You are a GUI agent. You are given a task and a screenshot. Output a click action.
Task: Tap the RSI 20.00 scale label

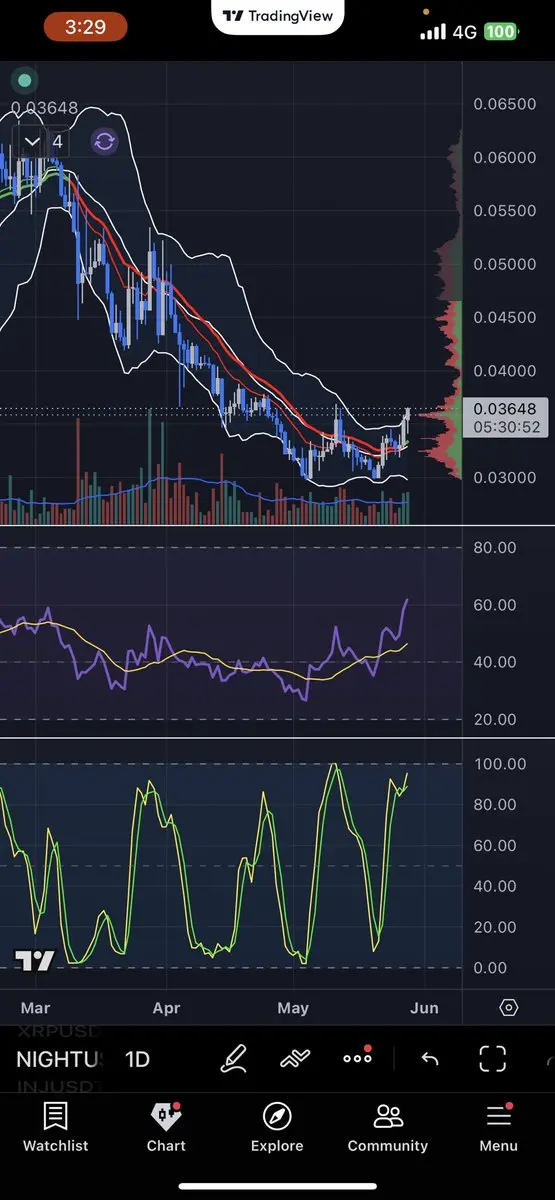pos(495,720)
